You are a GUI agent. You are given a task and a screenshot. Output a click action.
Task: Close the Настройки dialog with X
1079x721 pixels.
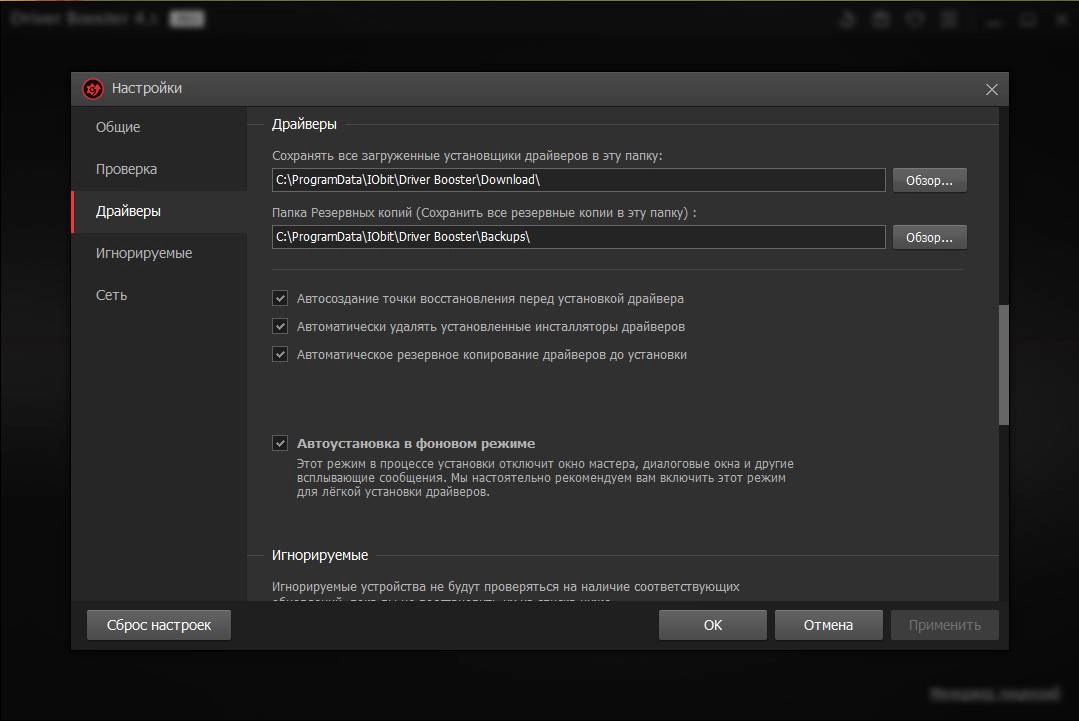(x=992, y=89)
